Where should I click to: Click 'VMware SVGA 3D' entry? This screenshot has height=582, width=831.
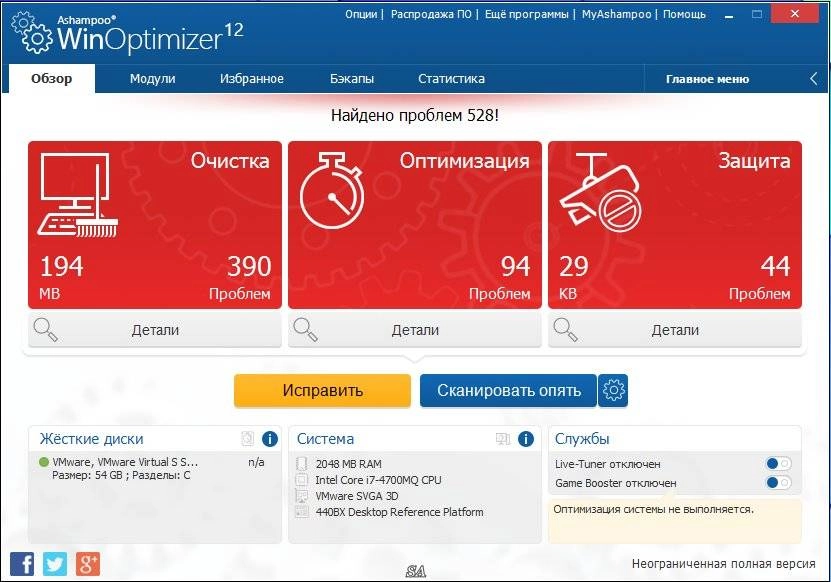(357, 496)
